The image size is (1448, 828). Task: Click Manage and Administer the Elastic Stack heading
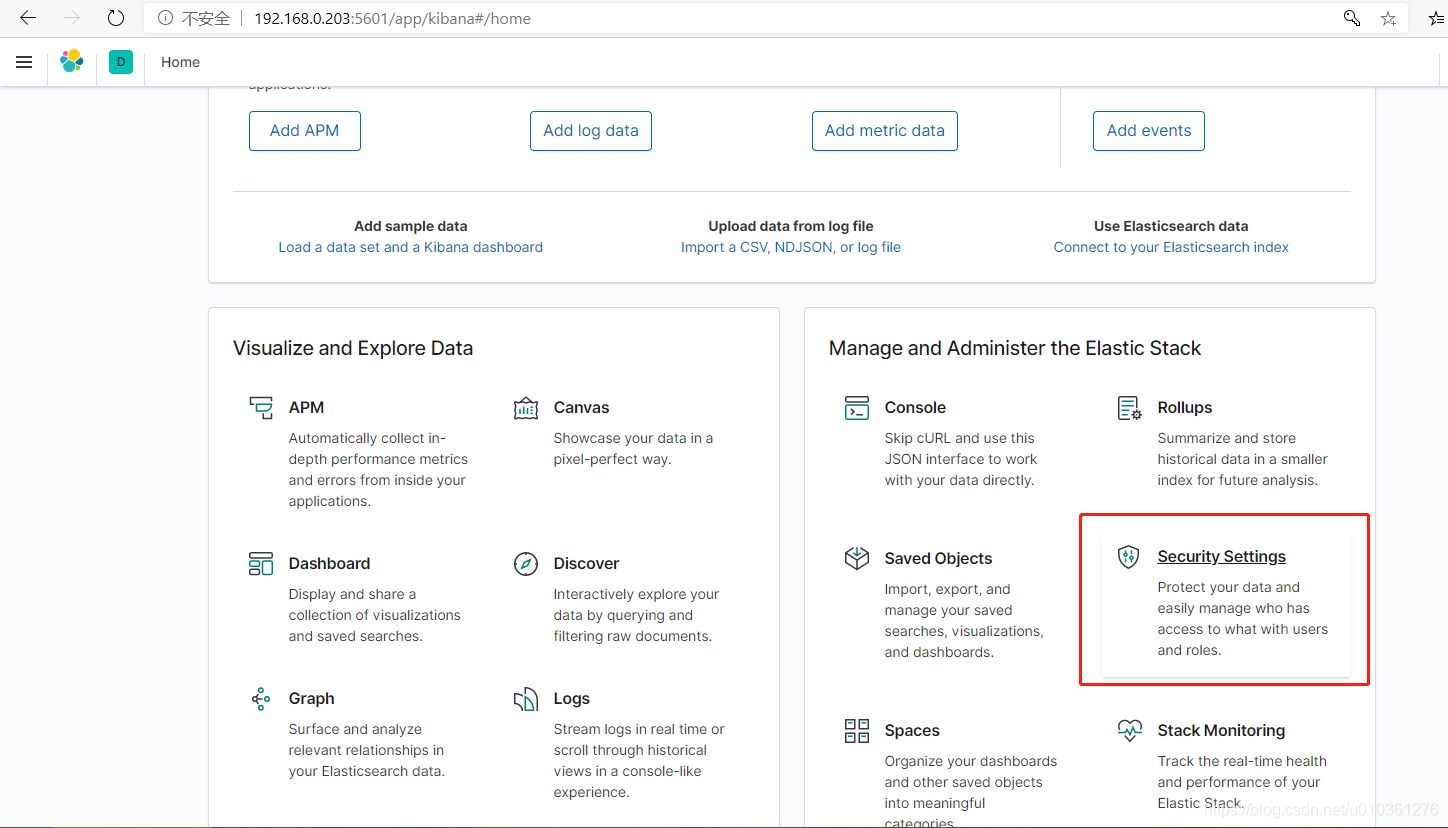pos(1015,348)
